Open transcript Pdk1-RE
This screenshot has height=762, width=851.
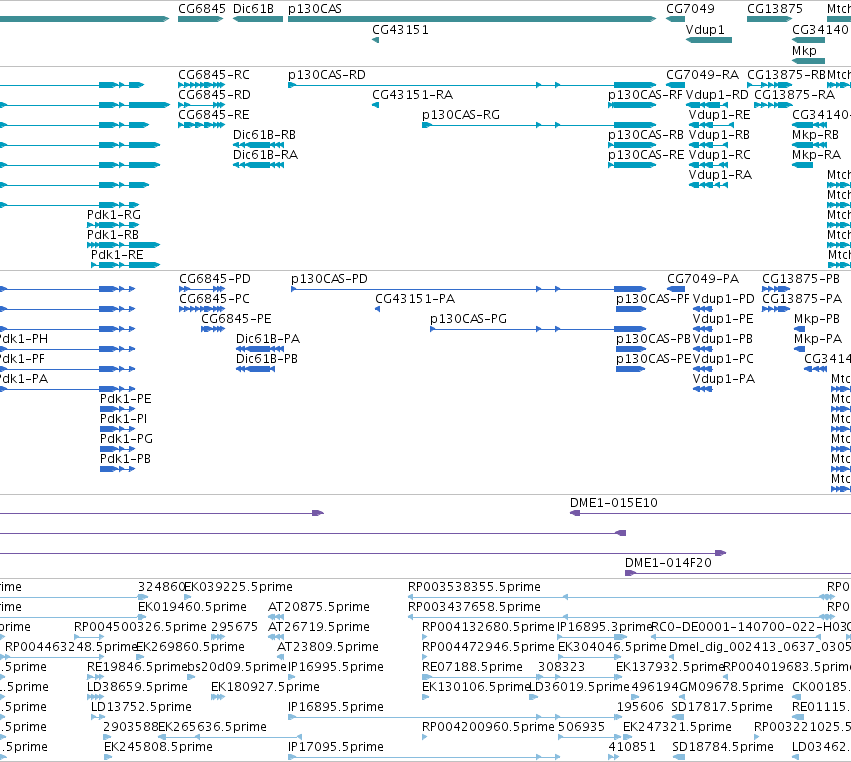click(125, 265)
